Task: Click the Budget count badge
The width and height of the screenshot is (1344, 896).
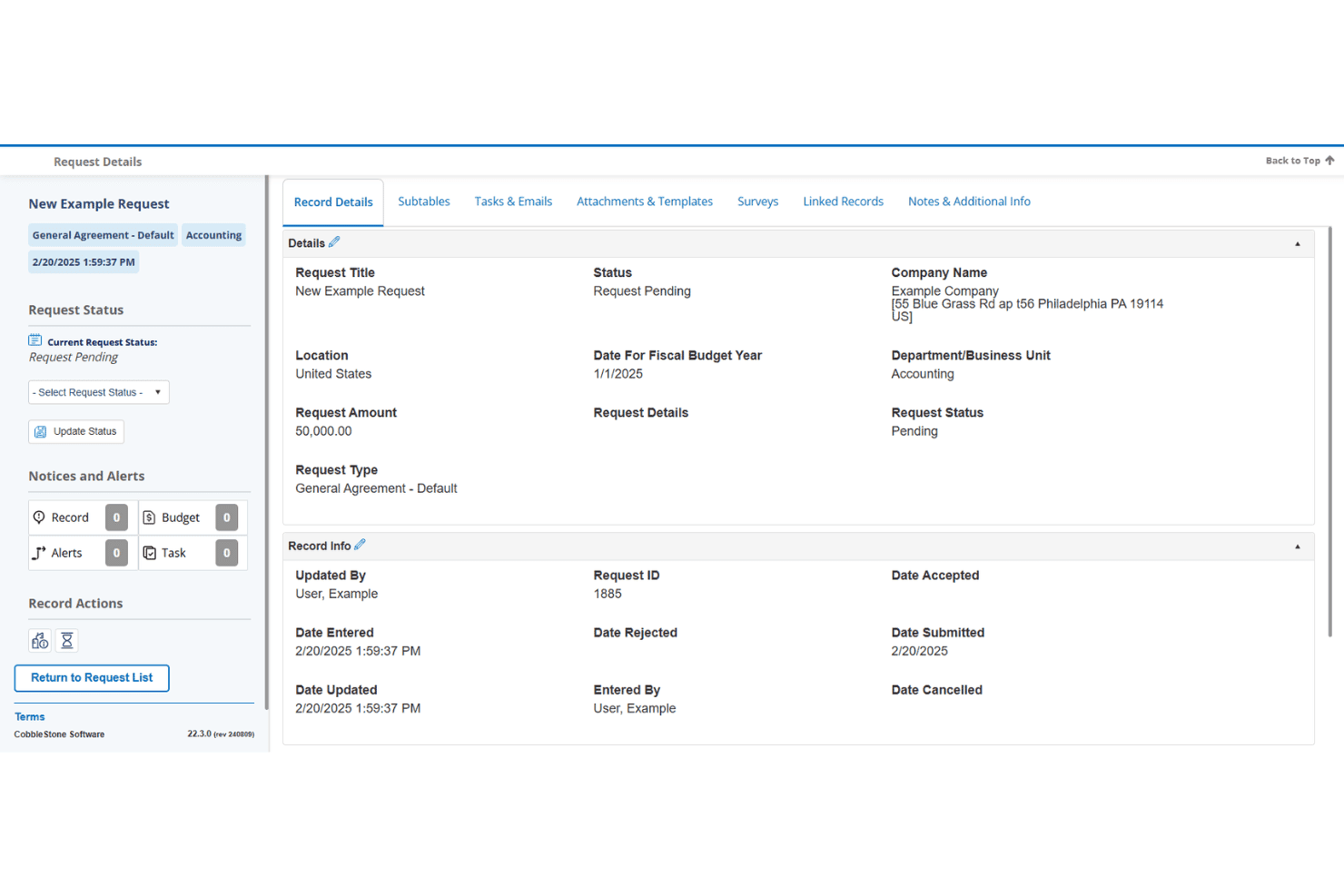Action: click(227, 517)
